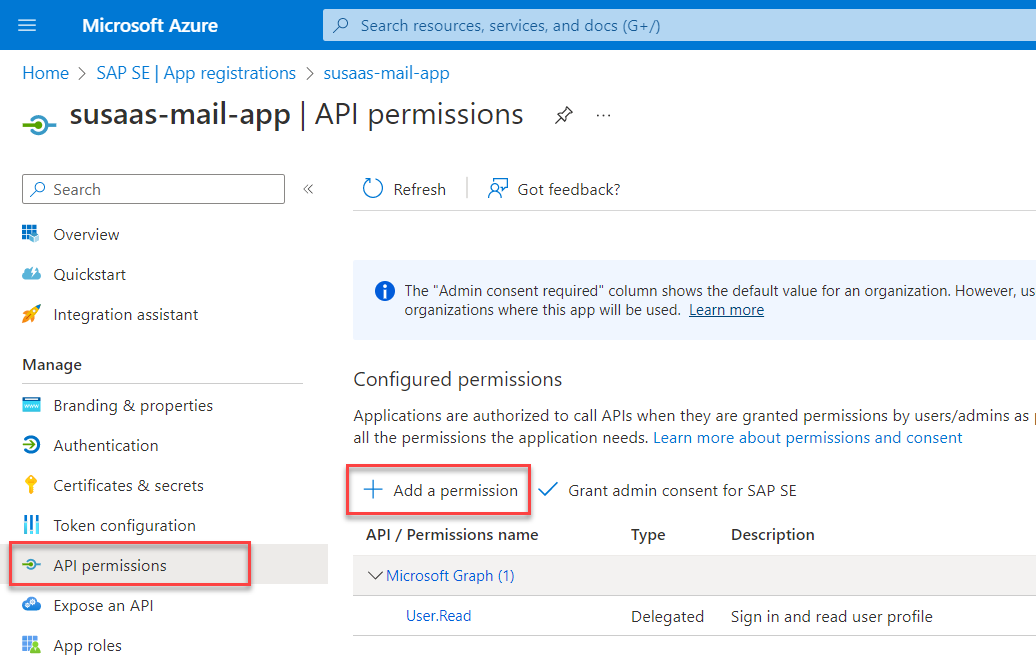Open App roles in sidebar
The height and width of the screenshot is (665, 1036).
[x=88, y=646]
